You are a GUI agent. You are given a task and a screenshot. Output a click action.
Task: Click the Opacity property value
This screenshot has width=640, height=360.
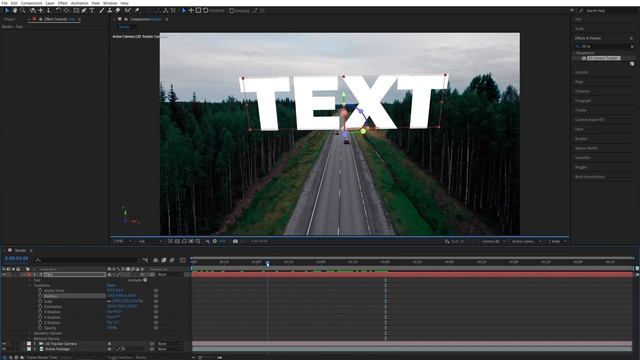pyautogui.click(x=111, y=328)
